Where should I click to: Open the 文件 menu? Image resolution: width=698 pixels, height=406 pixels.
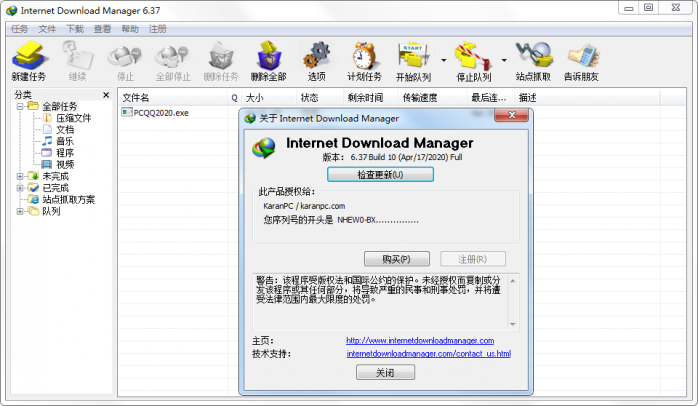(47, 29)
